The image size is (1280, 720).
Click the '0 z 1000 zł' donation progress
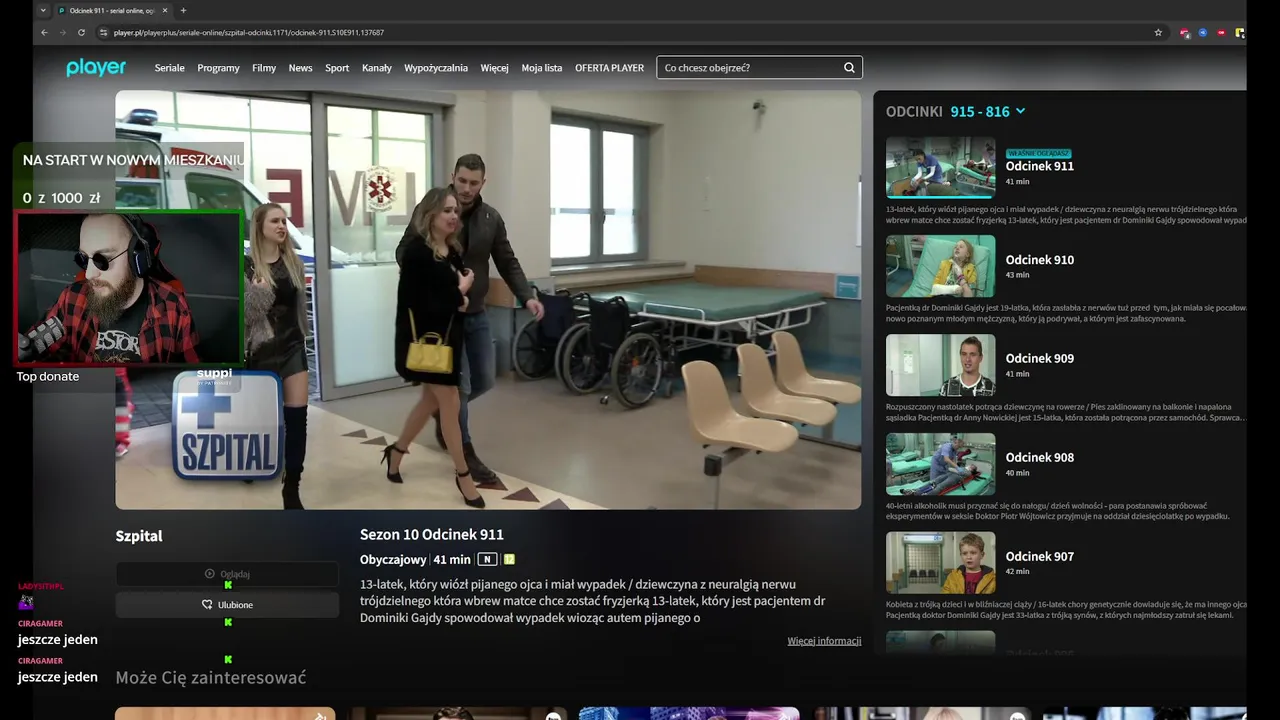[62, 198]
